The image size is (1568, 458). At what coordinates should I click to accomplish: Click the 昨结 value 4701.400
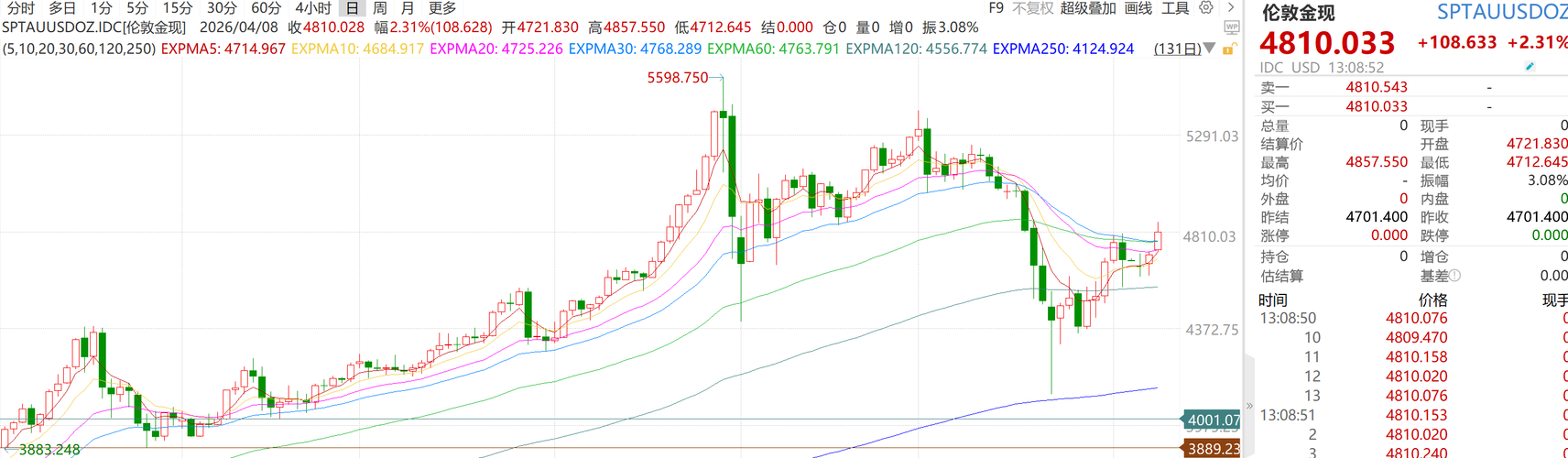[x=1377, y=217]
